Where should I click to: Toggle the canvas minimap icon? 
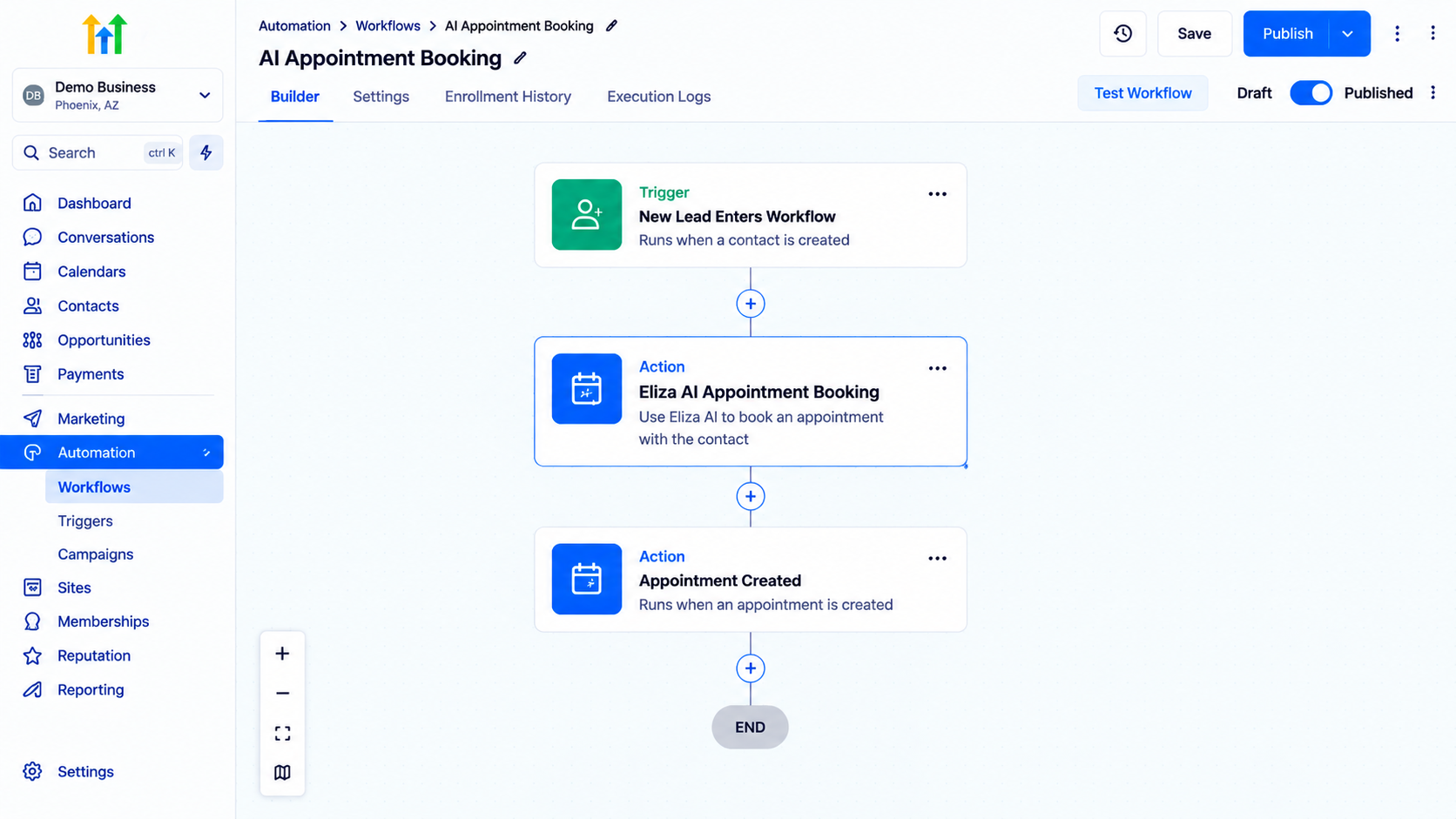coord(282,773)
